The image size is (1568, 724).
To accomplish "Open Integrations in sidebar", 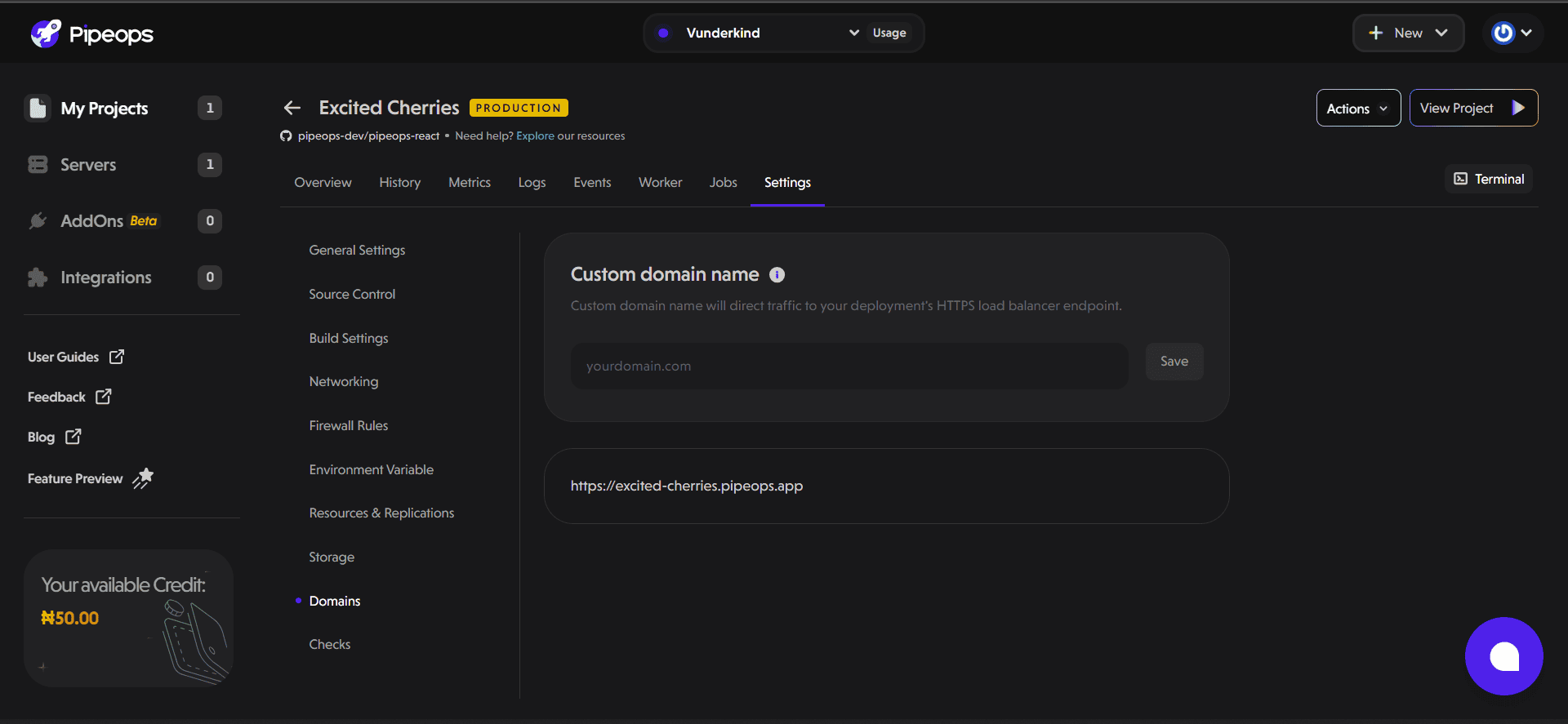I will coord(124,278).
